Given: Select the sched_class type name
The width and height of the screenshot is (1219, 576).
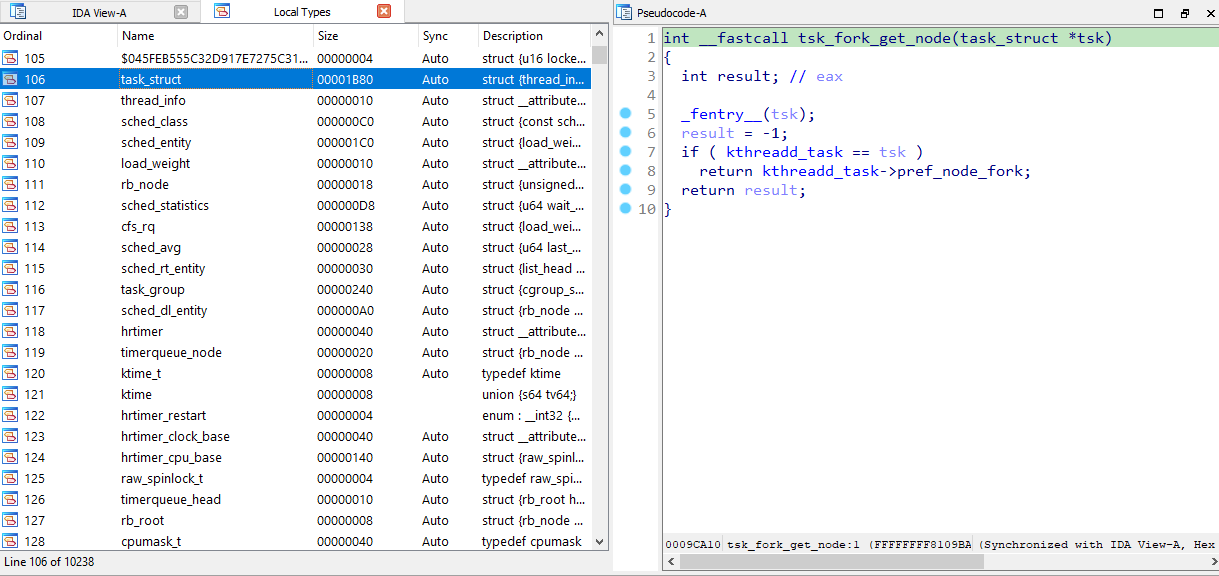Looking at the screenshot, I should [x=154, y=121].
